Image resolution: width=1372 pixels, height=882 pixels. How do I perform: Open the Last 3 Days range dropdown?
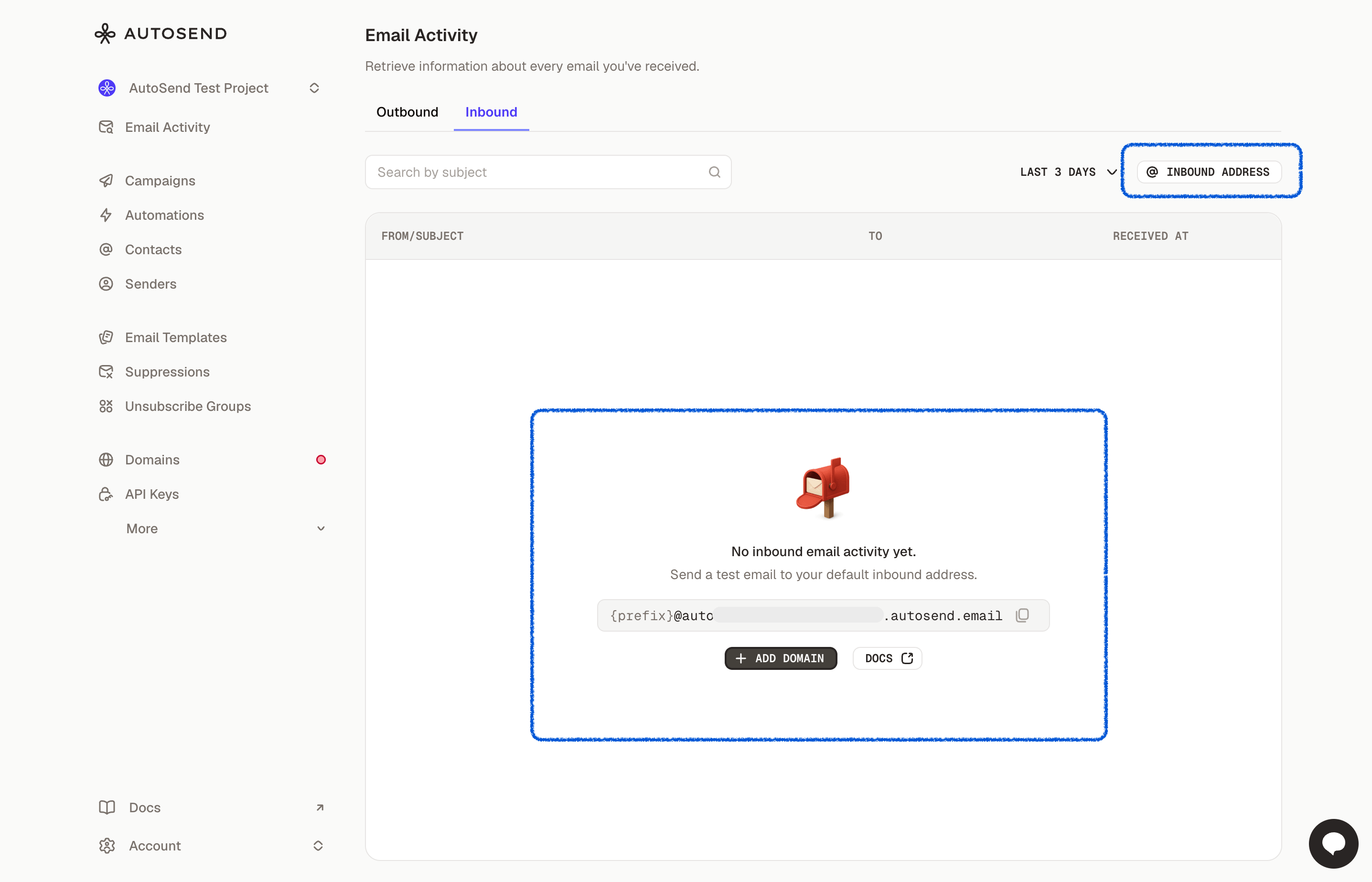click(x=1069, y=172)
